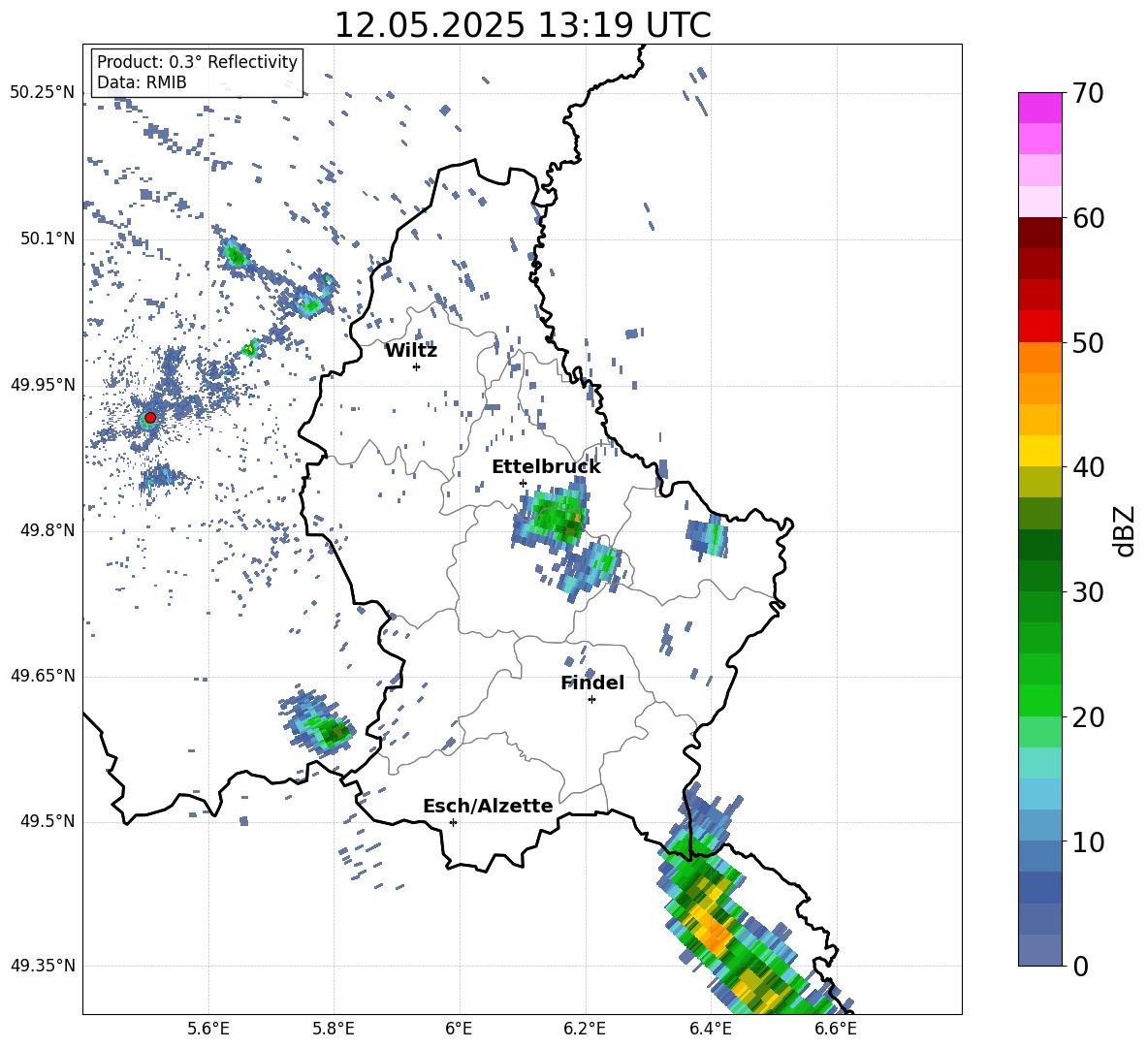
Task: Click the colorbar tick label 0
Action: click(1080, 967)
